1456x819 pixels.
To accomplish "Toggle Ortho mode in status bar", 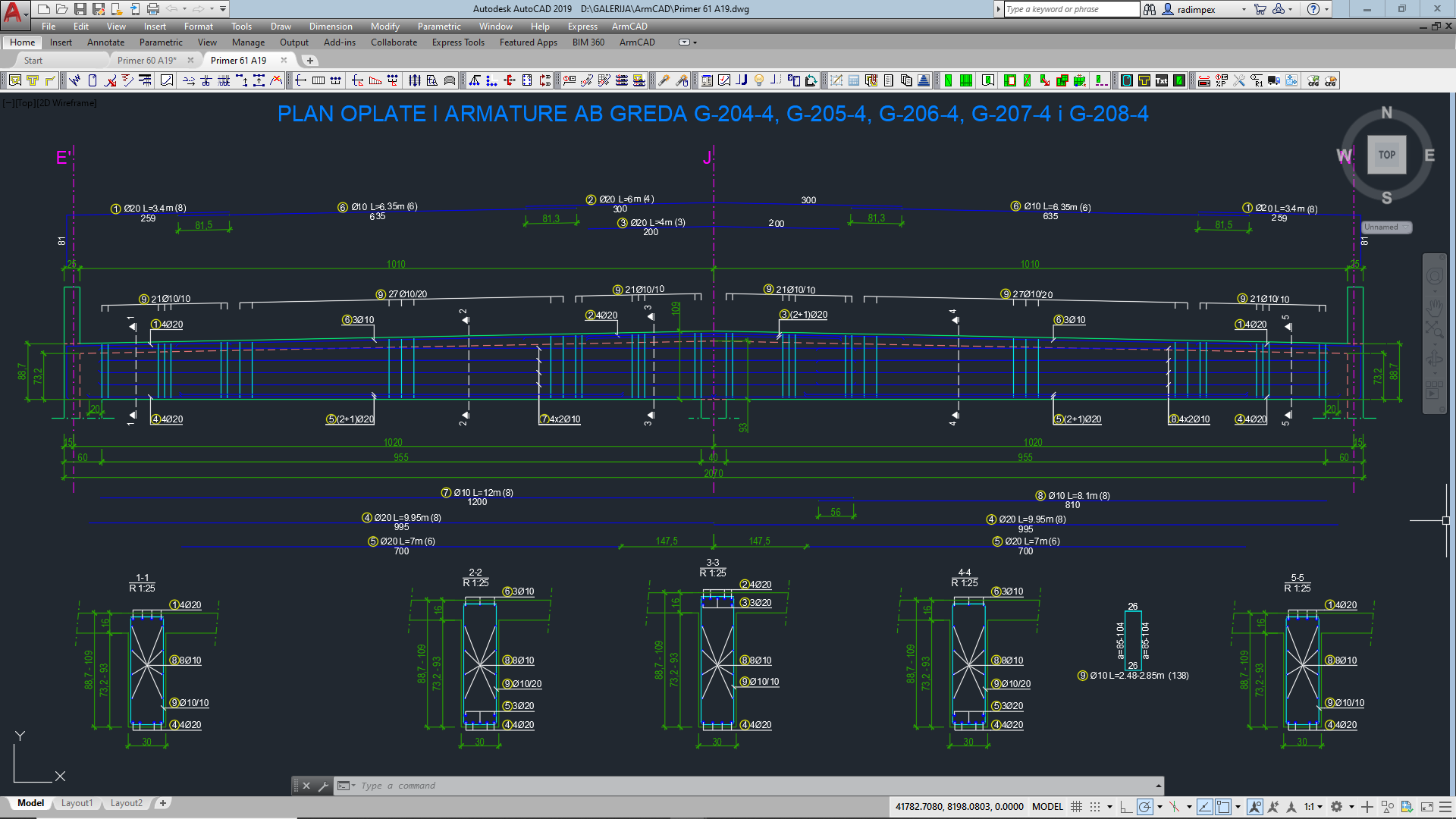I will [x=1126, y=807].
